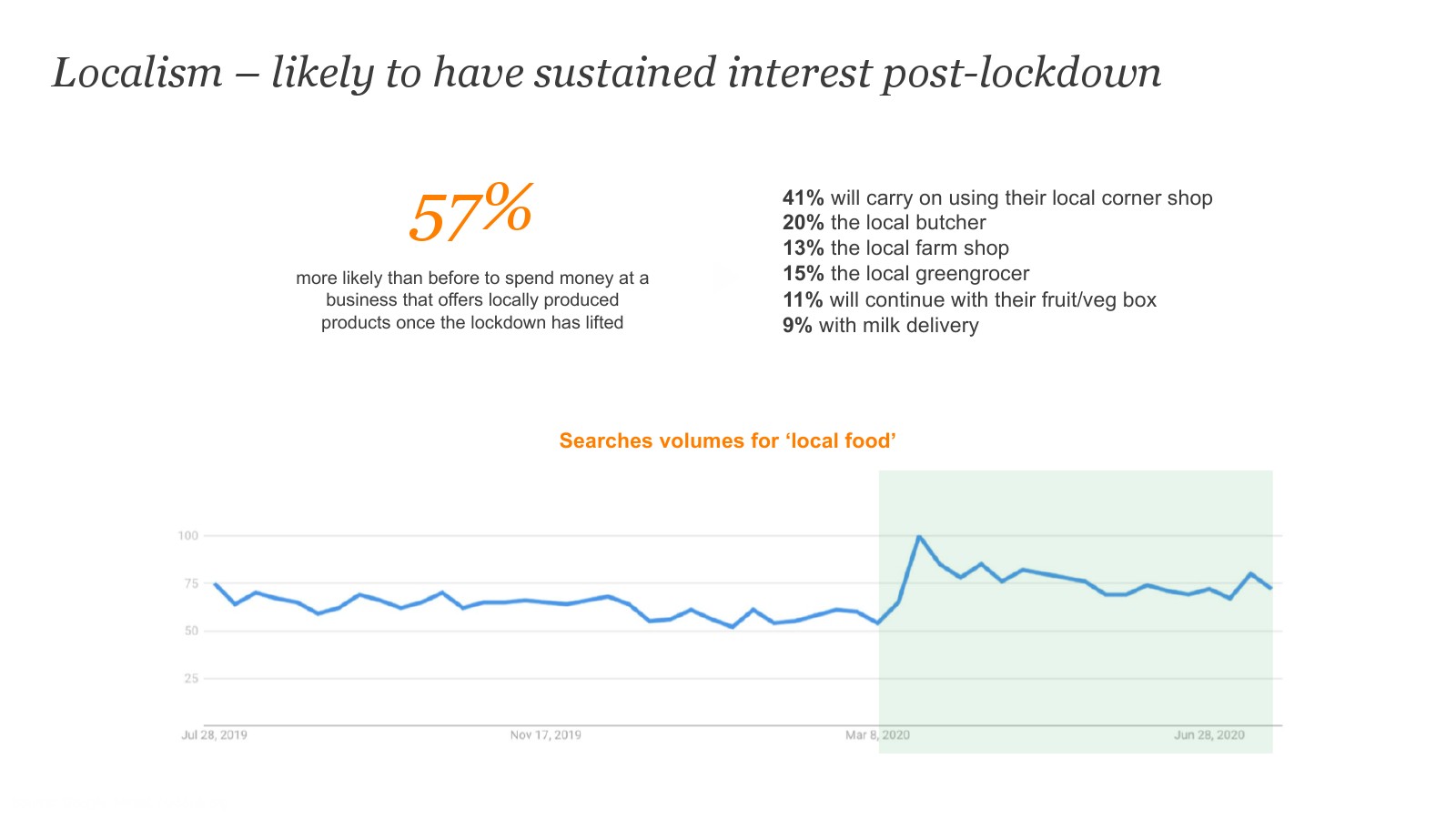
Task: Click the 75 label on the y-axis
Action: (191, 583)
